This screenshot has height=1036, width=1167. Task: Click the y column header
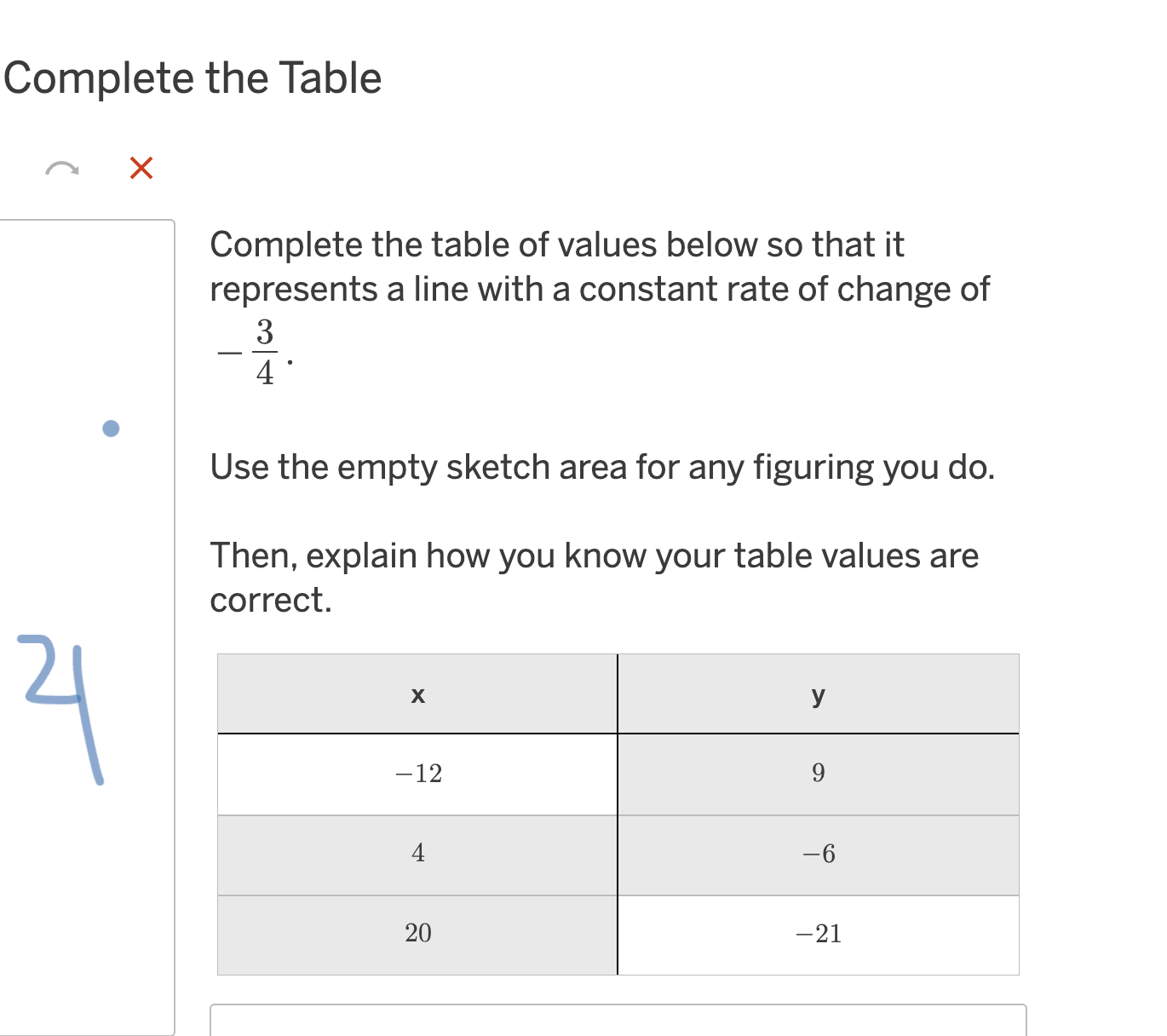[x=819, y=694]
